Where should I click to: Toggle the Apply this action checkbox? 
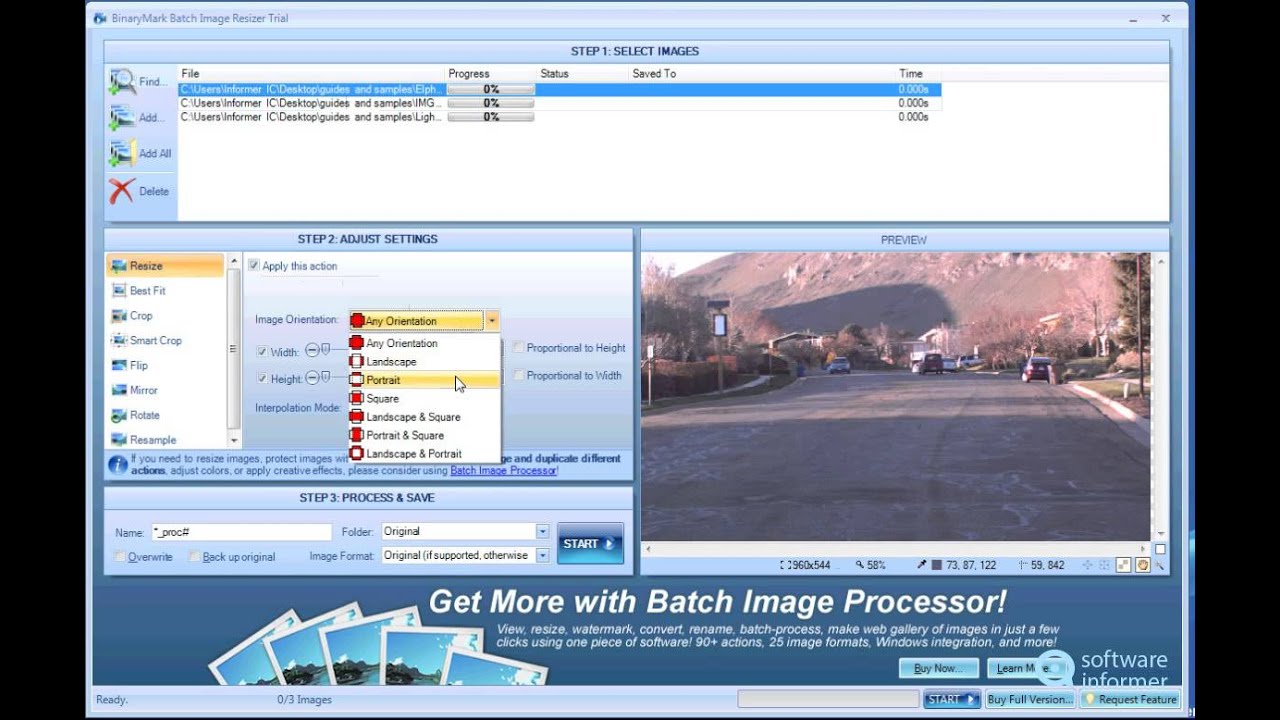(x=254, y=265)
